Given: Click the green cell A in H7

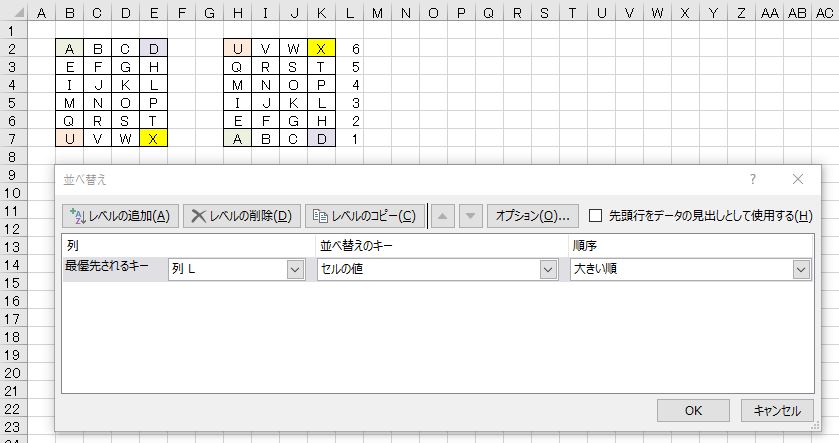Looking at the screenshot, I should click(238, 139).
